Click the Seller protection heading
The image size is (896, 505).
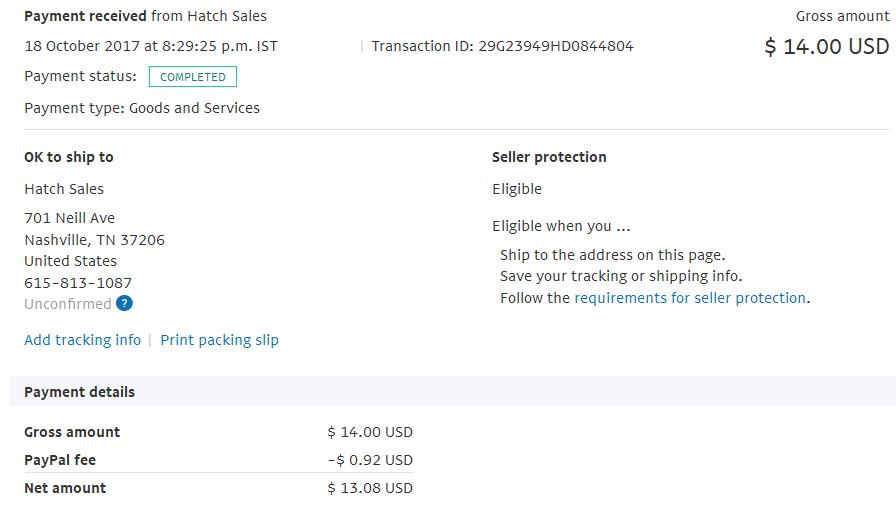tap(549, 157)
